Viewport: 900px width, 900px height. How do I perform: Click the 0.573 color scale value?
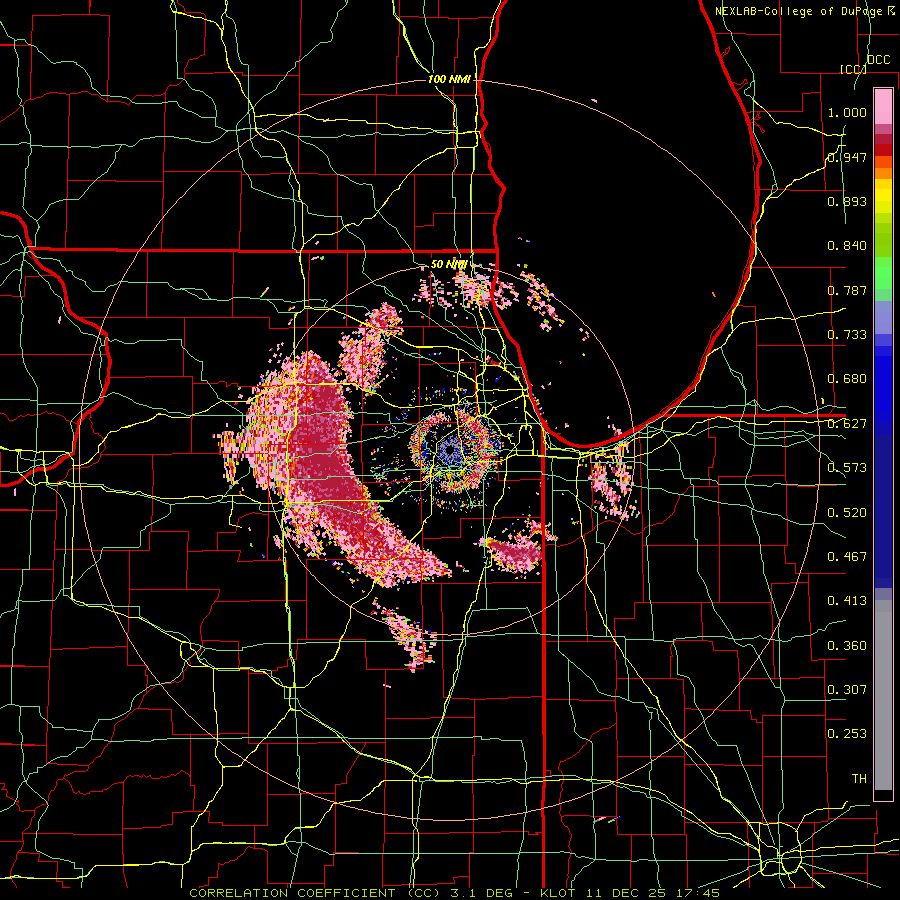pos(847,468)
